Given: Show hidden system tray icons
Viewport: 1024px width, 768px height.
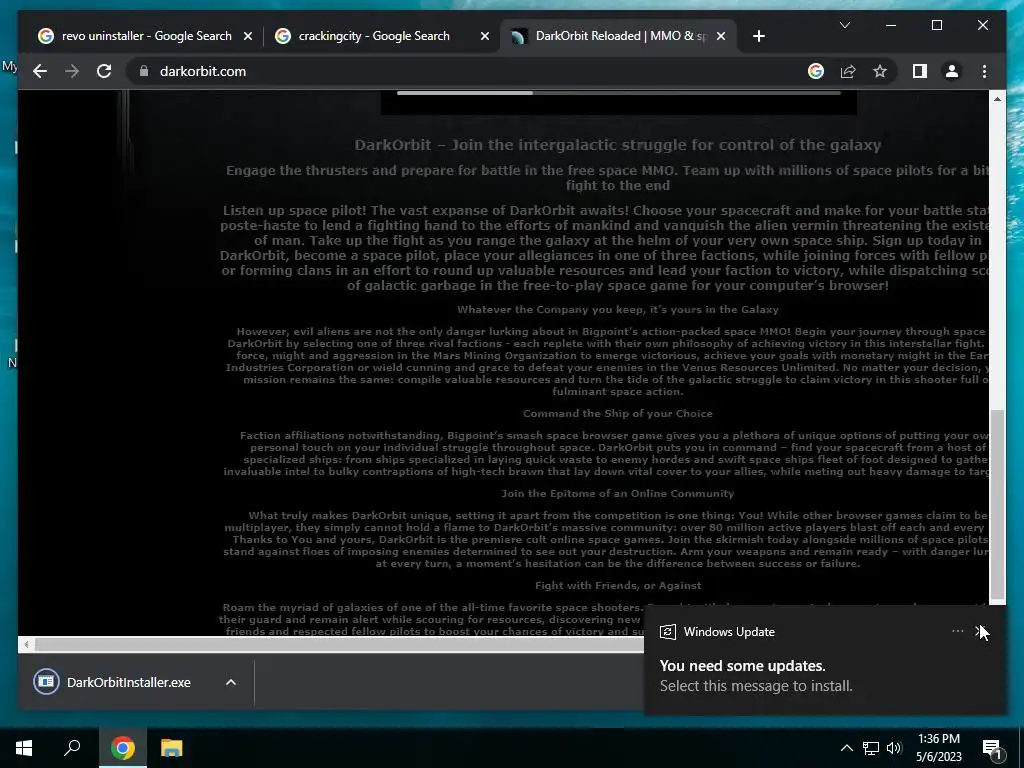Looking at the screenshot, I should (x=846, y=748).
